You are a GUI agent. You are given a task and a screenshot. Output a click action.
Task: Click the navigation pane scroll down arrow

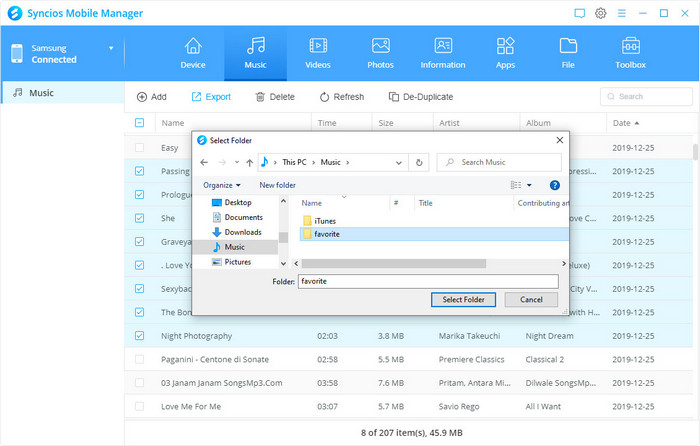[283, 263]
